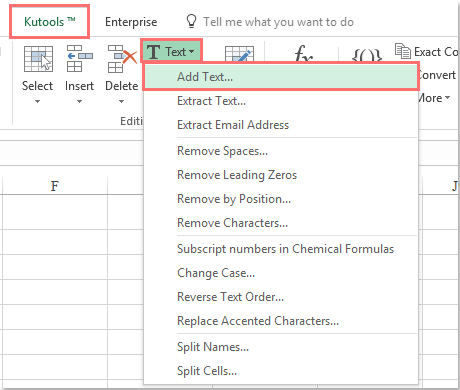Focus the 'Tell me what you want to do' box
This screenshot has width=460, height=390.
(278, 22)
